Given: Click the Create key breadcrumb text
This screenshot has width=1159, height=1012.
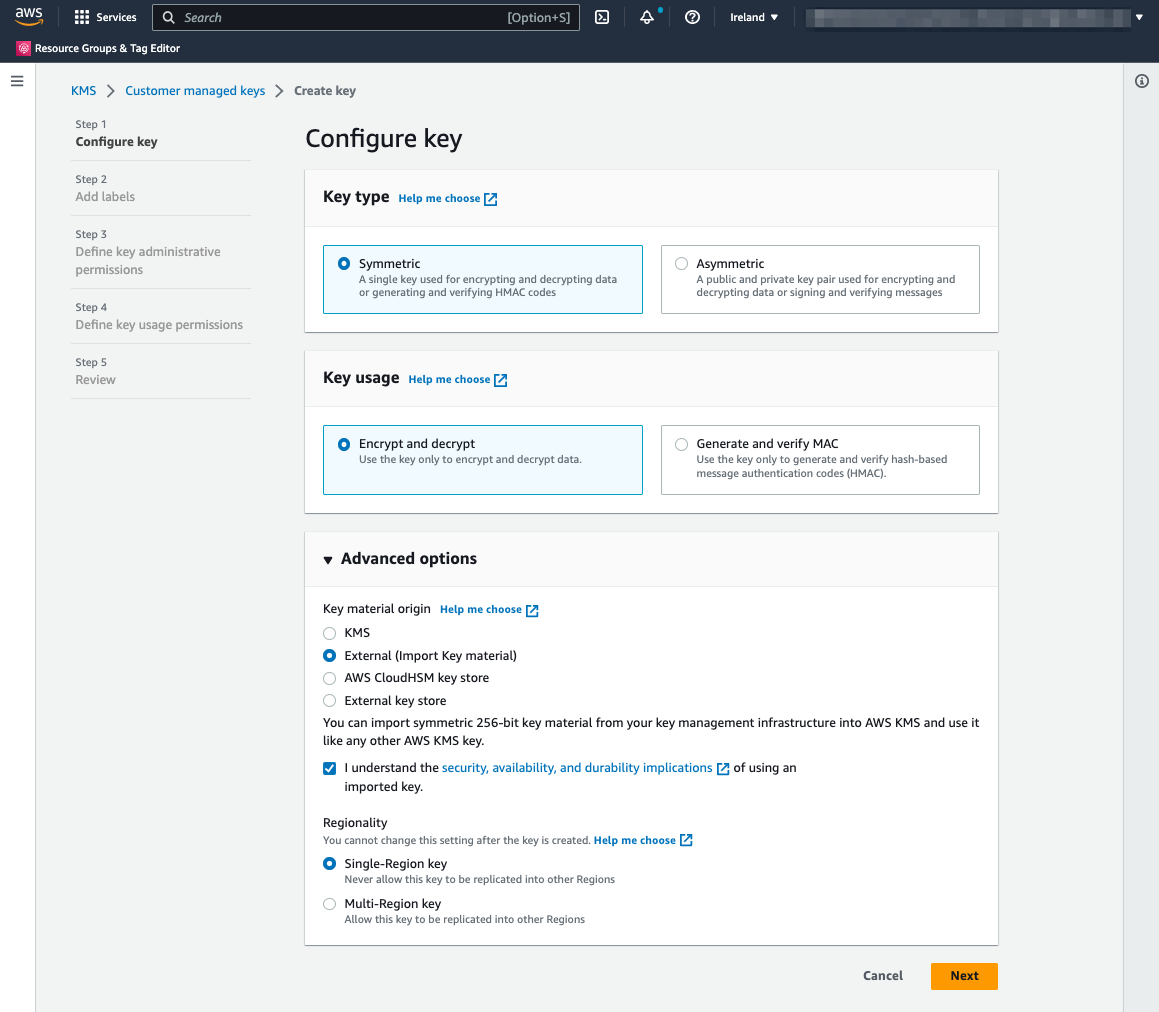Looking at the screenshot, I should [325, 90].
